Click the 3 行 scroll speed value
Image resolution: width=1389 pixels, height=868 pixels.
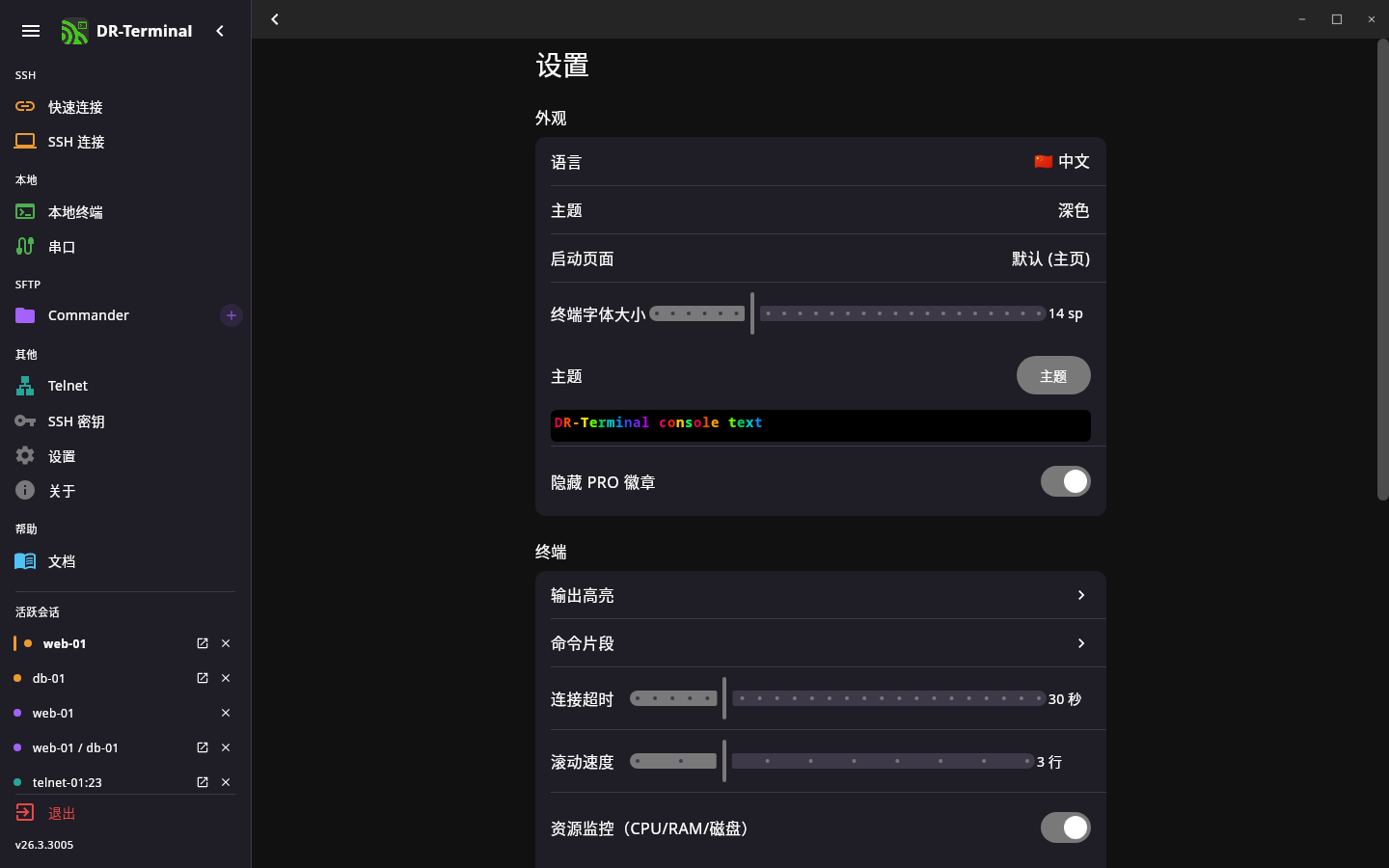tap(1049, 762)
